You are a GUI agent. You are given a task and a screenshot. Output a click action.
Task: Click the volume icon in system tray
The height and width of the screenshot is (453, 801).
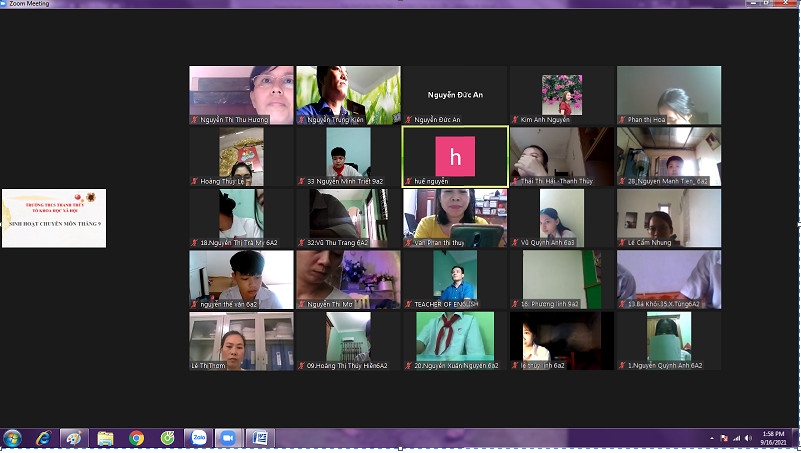[748, 438]
